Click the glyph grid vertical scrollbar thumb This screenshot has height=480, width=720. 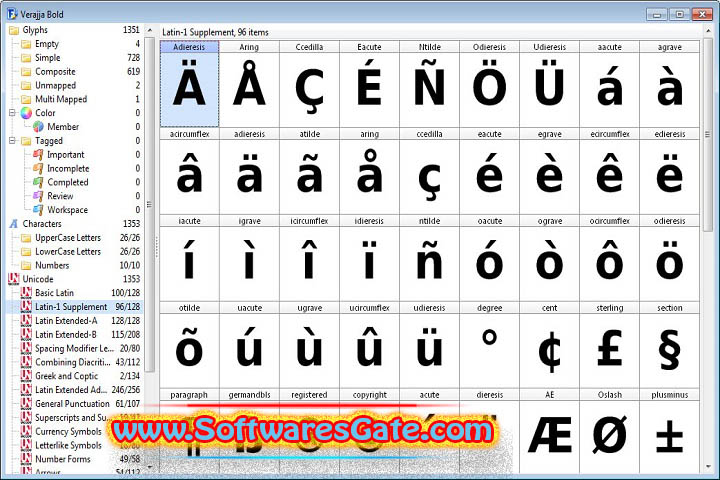click(707, 135)
